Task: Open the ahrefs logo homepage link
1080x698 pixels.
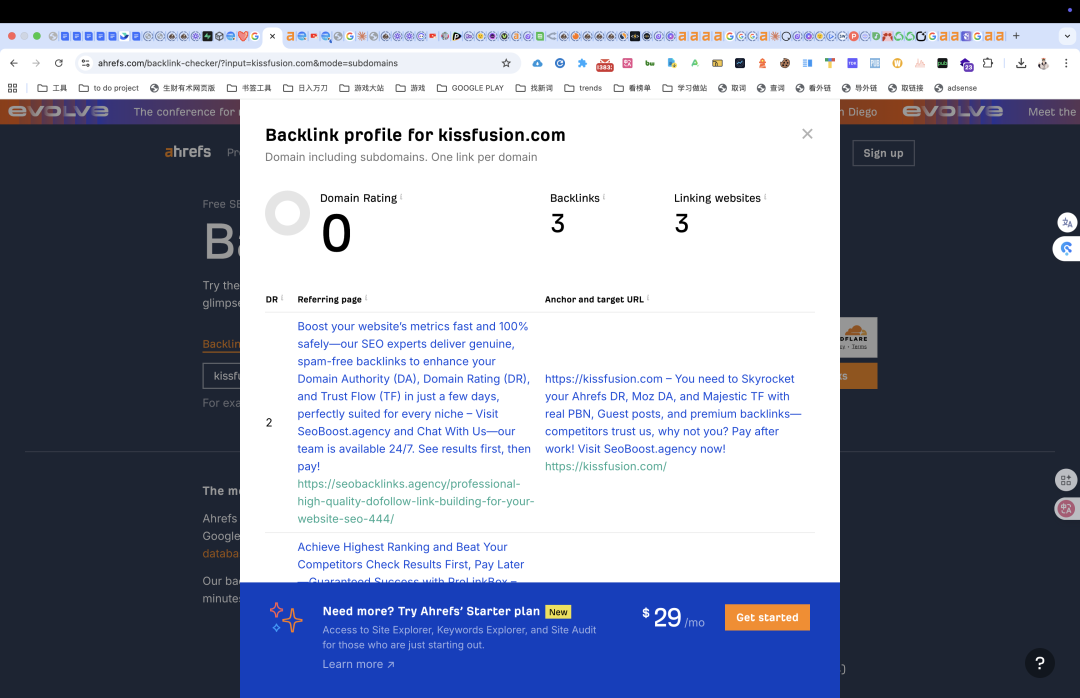Action: (187, 152)
